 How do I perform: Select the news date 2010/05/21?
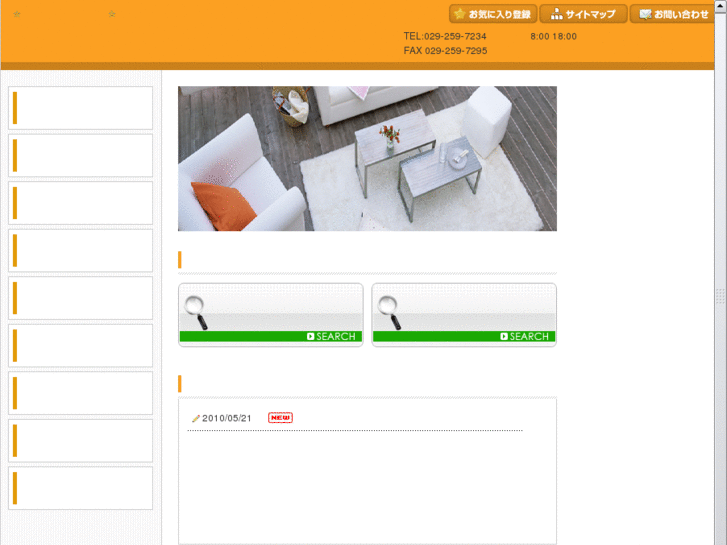tap(227, 418)
